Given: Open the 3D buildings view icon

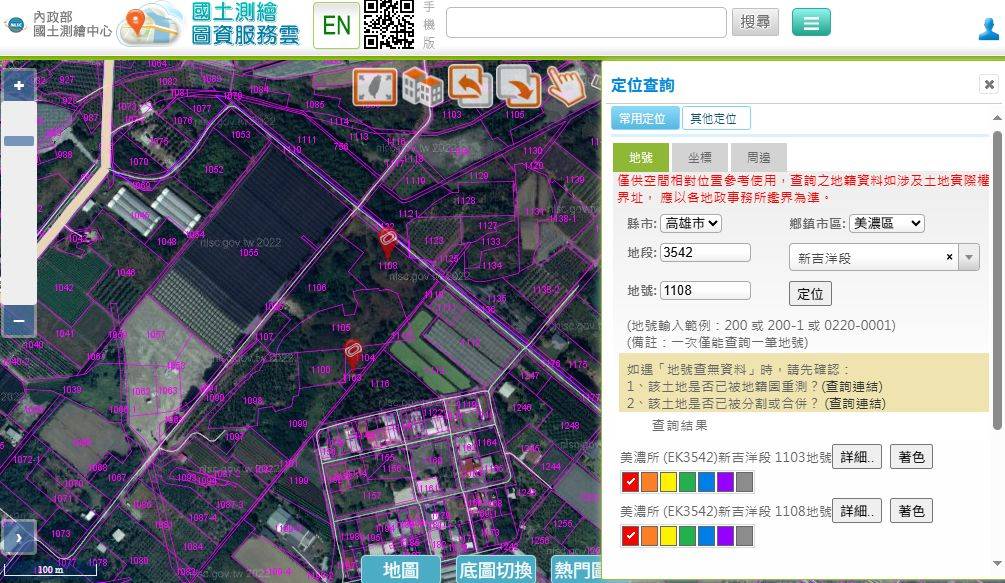Looking at the screenshot, I should [x=424, y=88].
